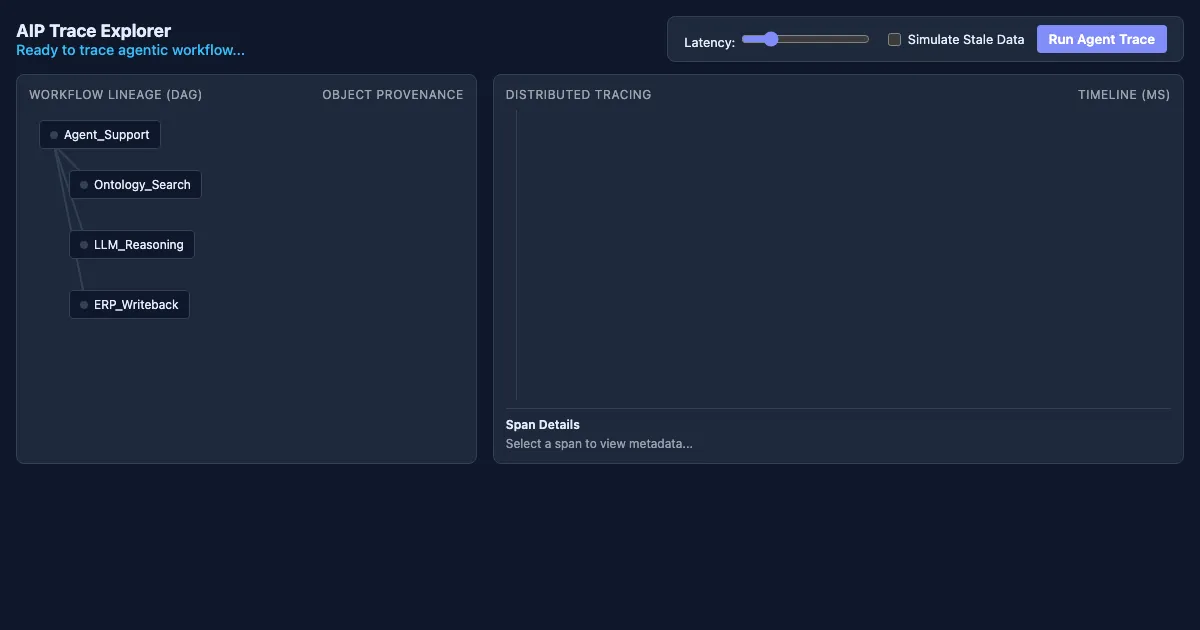Click the AIP Trace Explorer title

point(93,31)
